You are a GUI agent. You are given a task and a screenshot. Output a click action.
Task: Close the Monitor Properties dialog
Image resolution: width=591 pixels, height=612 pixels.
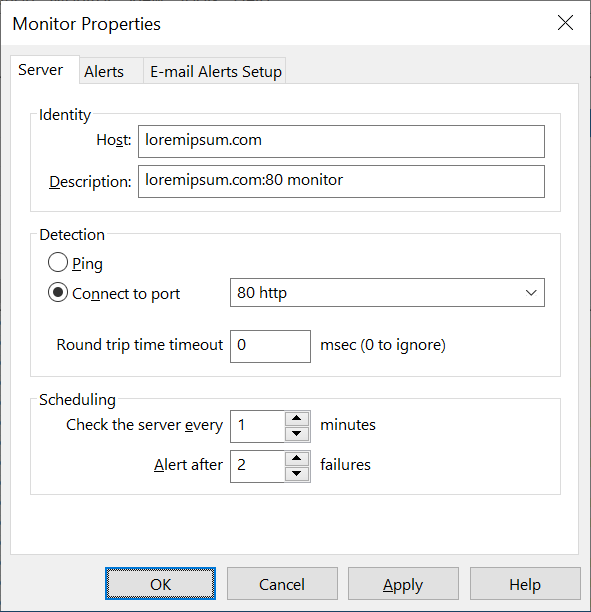[565, 23]
